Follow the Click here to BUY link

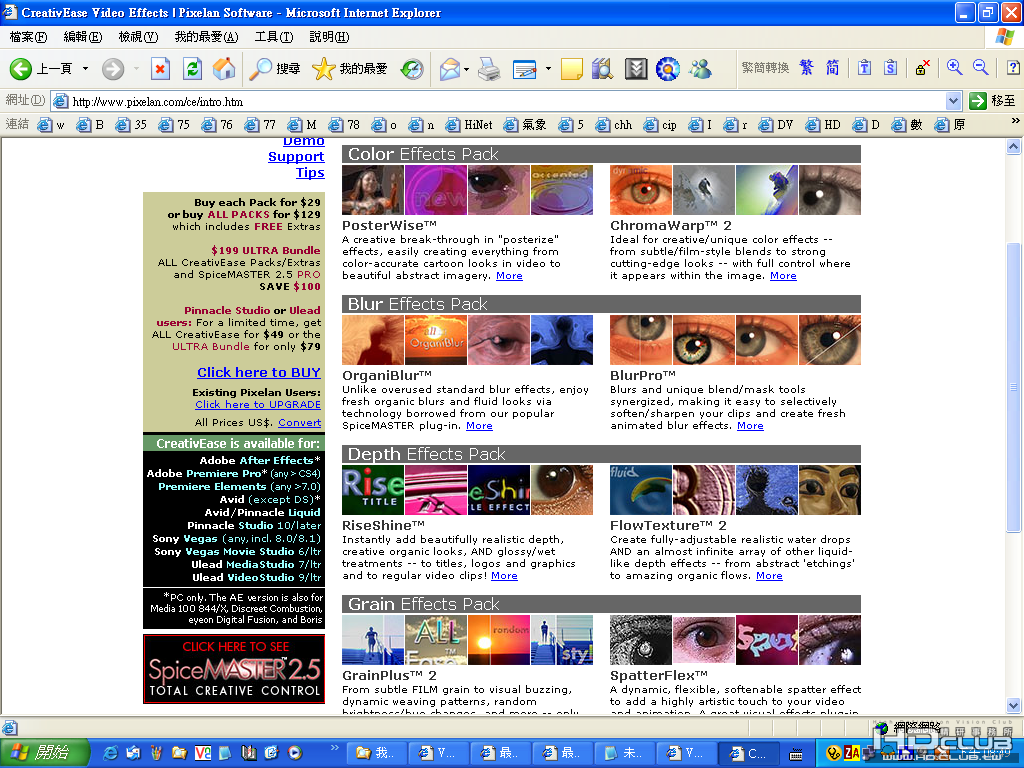(259, 372)
